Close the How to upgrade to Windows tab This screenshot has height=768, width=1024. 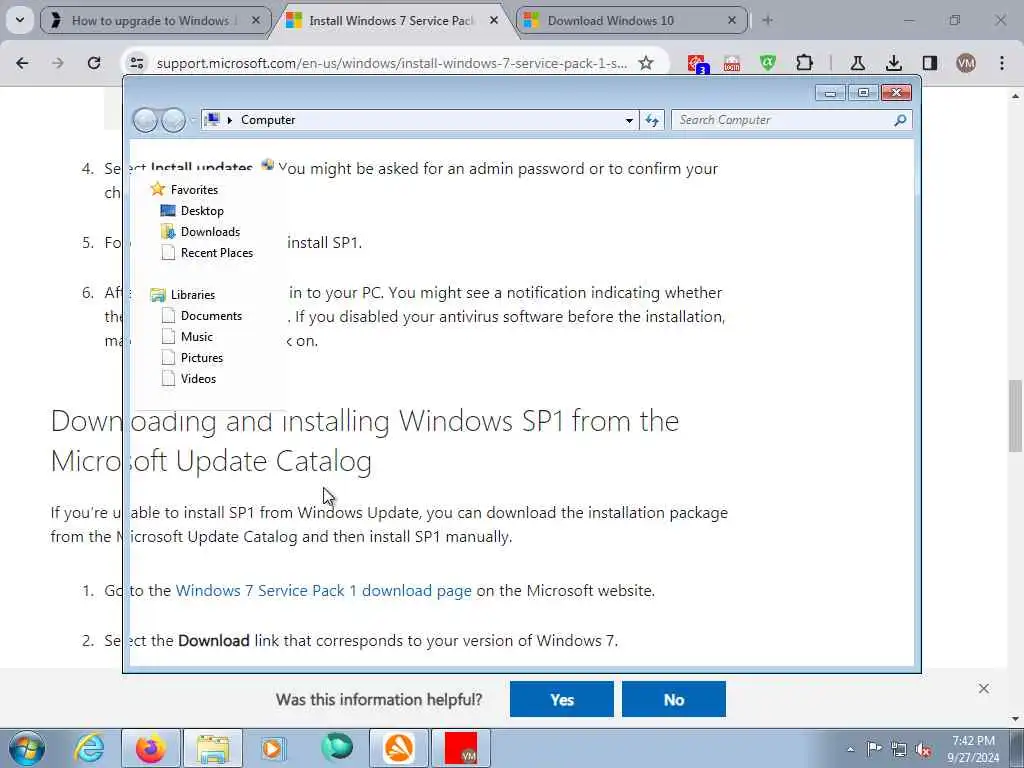coord(256,20)
